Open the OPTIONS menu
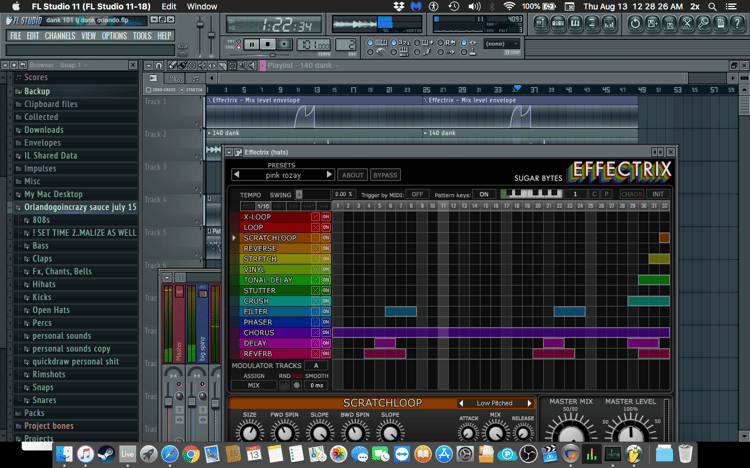 tap(114, 36)
